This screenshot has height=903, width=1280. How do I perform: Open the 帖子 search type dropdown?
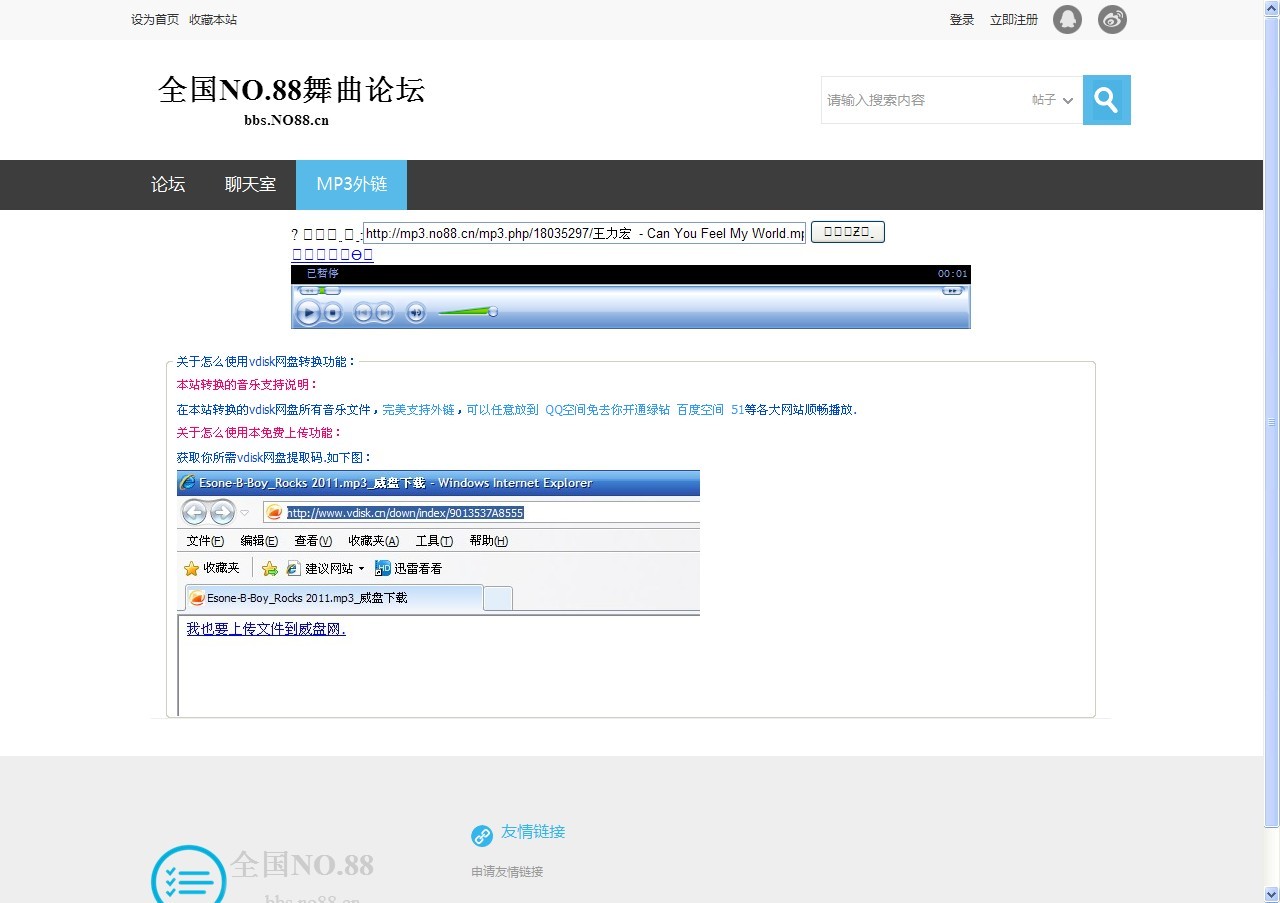coord(1052,100)
